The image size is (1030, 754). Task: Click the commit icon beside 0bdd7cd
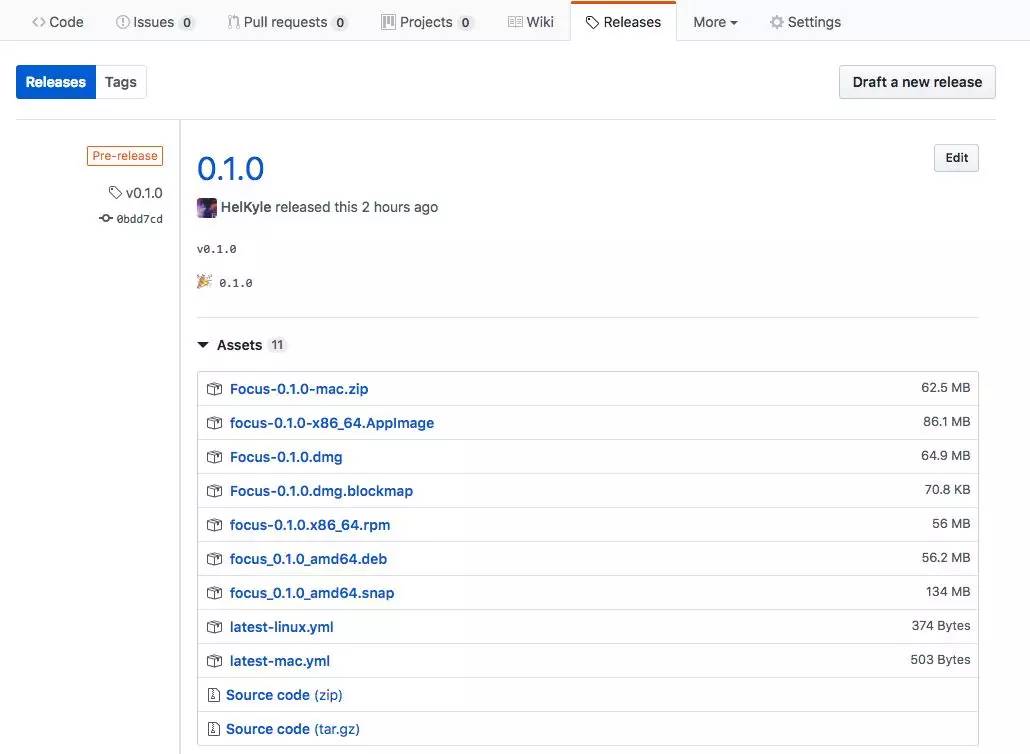106,218
